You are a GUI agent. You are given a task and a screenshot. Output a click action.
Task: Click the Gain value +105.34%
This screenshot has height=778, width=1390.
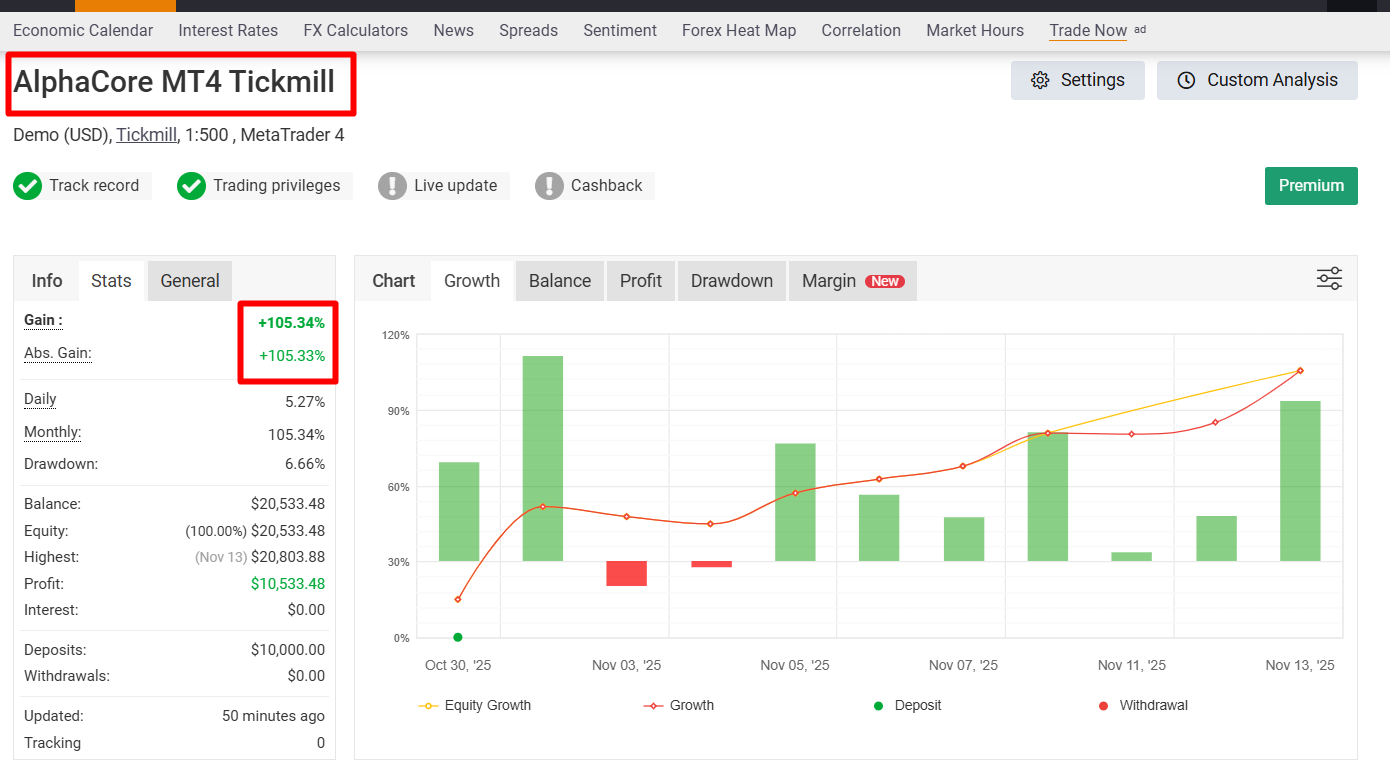click(291, 323)
